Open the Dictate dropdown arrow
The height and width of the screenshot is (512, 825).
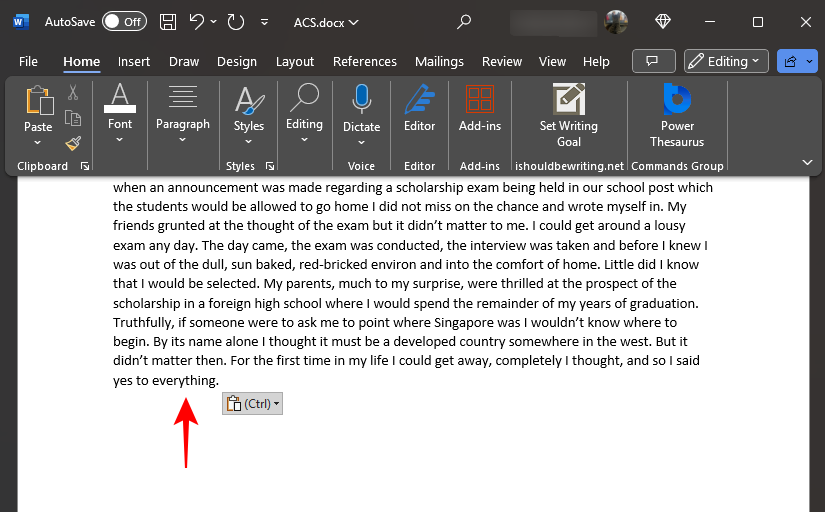(362, 141)
